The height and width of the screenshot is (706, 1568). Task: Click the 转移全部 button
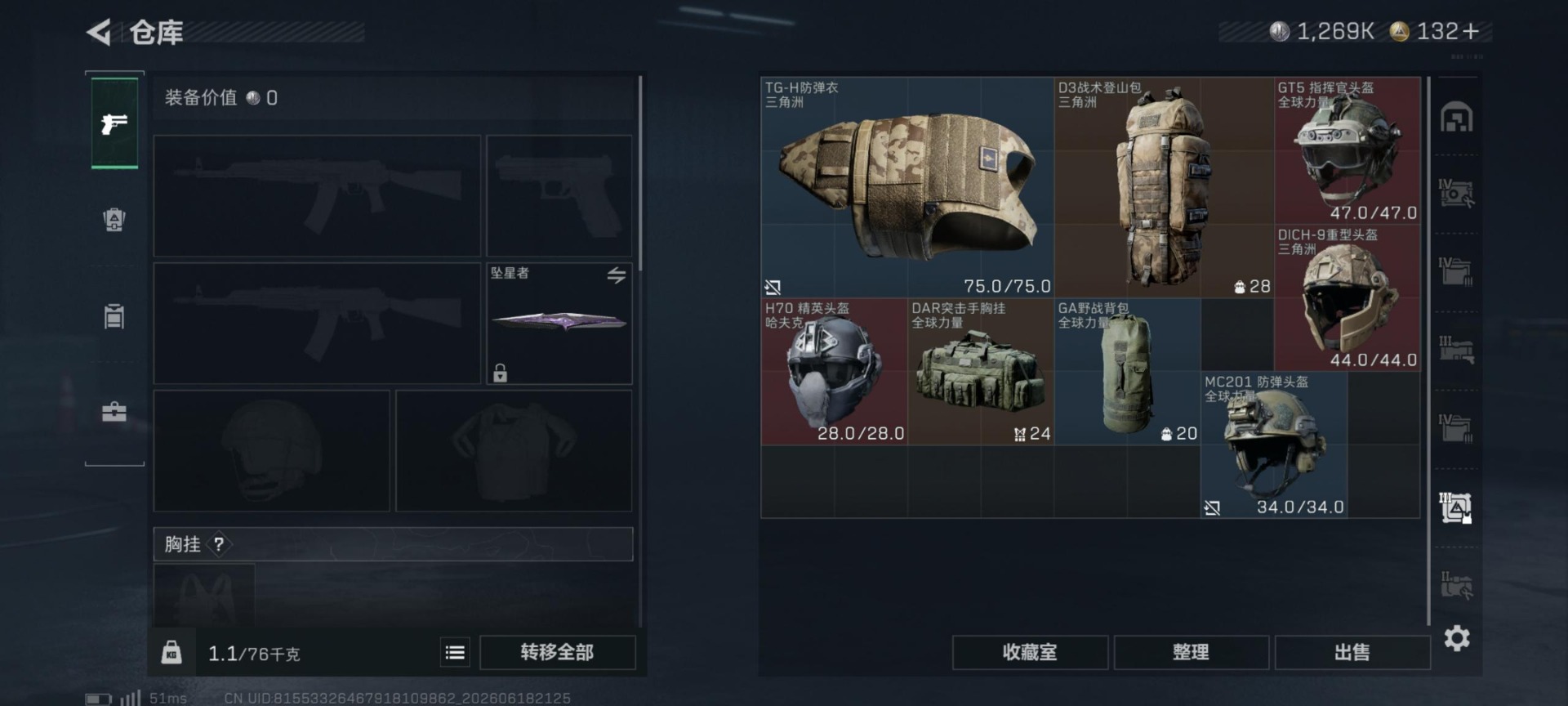(x=558, y=652)
